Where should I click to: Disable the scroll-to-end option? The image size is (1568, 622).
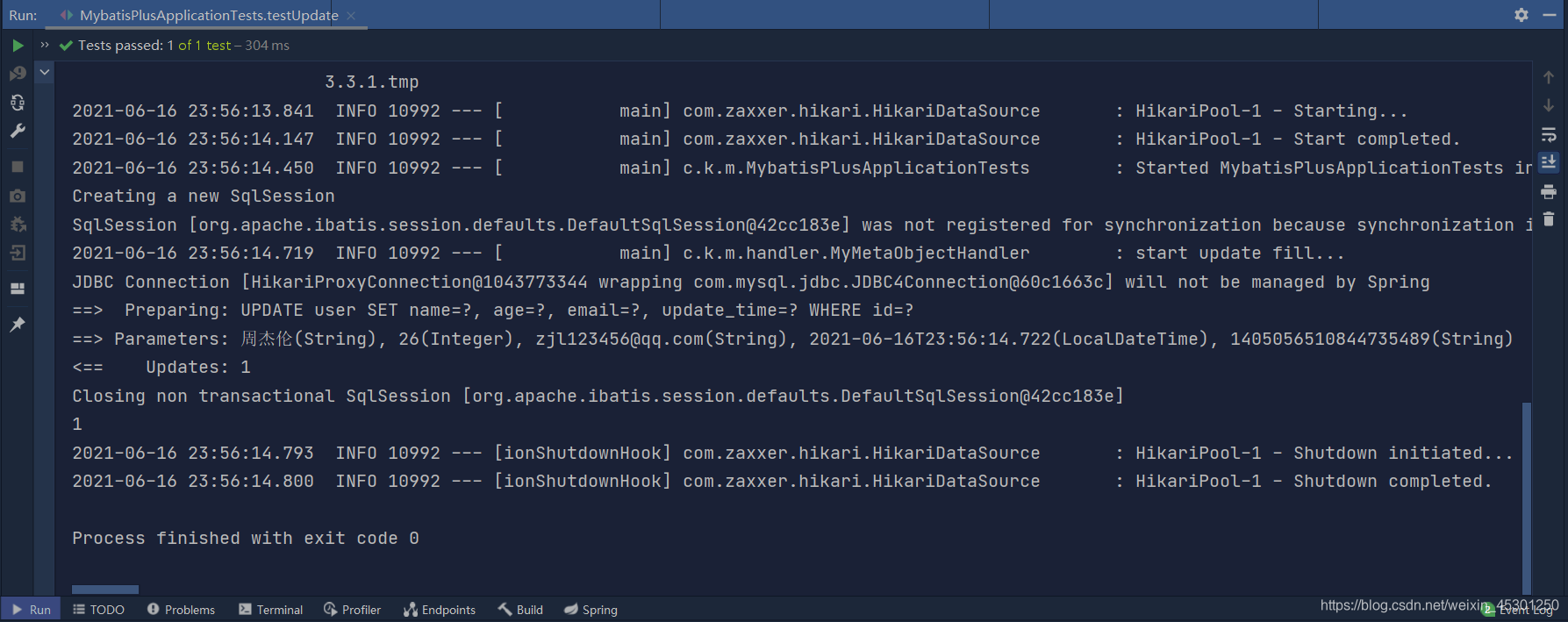point(1549,161)
